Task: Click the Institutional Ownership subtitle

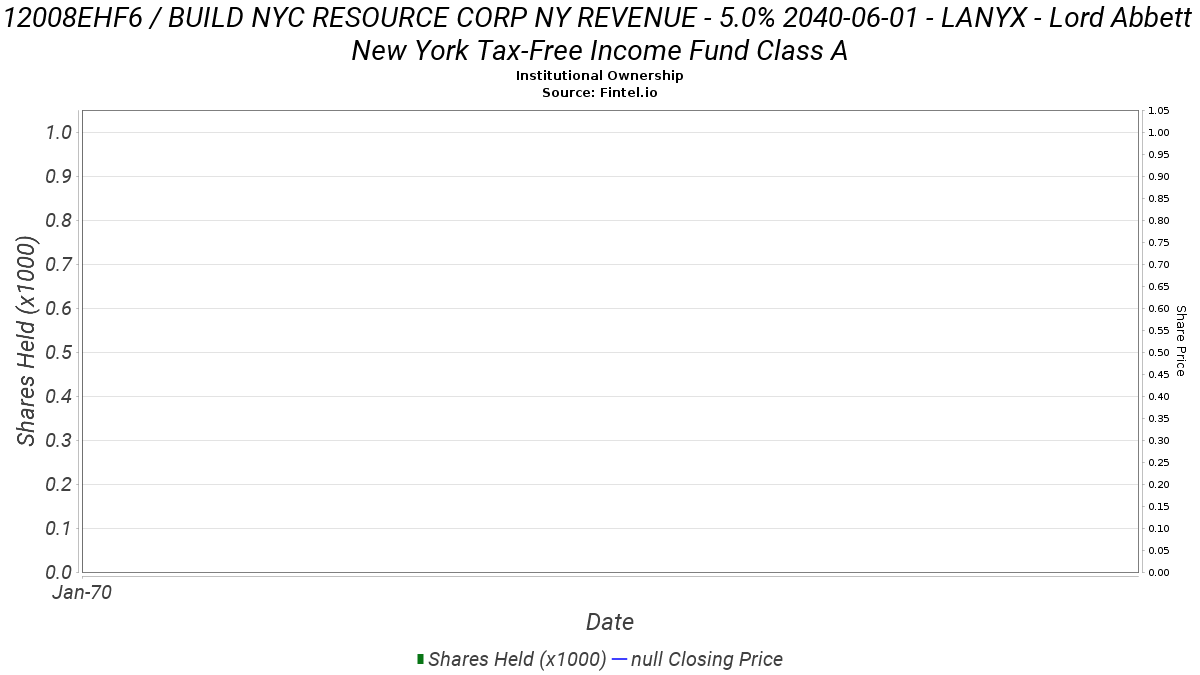Action: point(600,76)
